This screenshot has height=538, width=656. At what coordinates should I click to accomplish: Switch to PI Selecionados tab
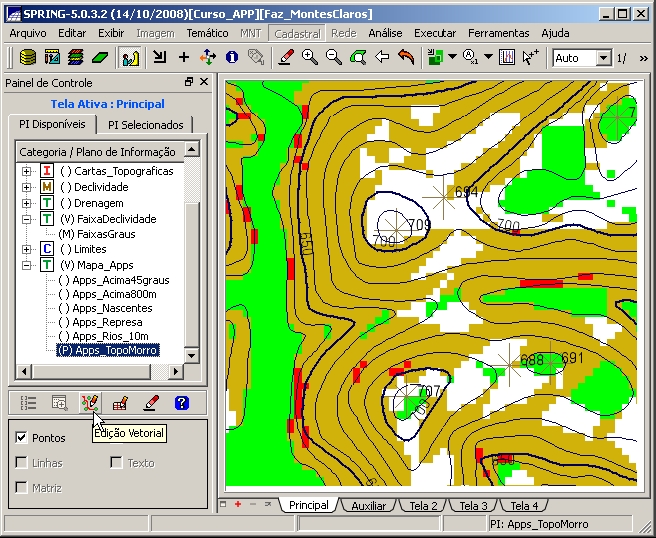point(146,125)
